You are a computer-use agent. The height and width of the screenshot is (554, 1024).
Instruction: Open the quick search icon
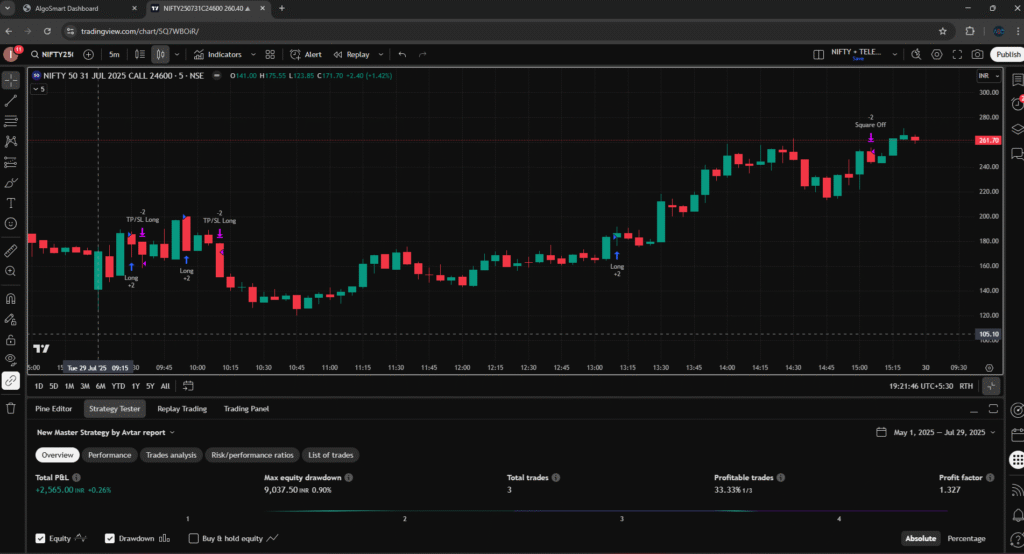pyautogui.click(x=916, y=54)
